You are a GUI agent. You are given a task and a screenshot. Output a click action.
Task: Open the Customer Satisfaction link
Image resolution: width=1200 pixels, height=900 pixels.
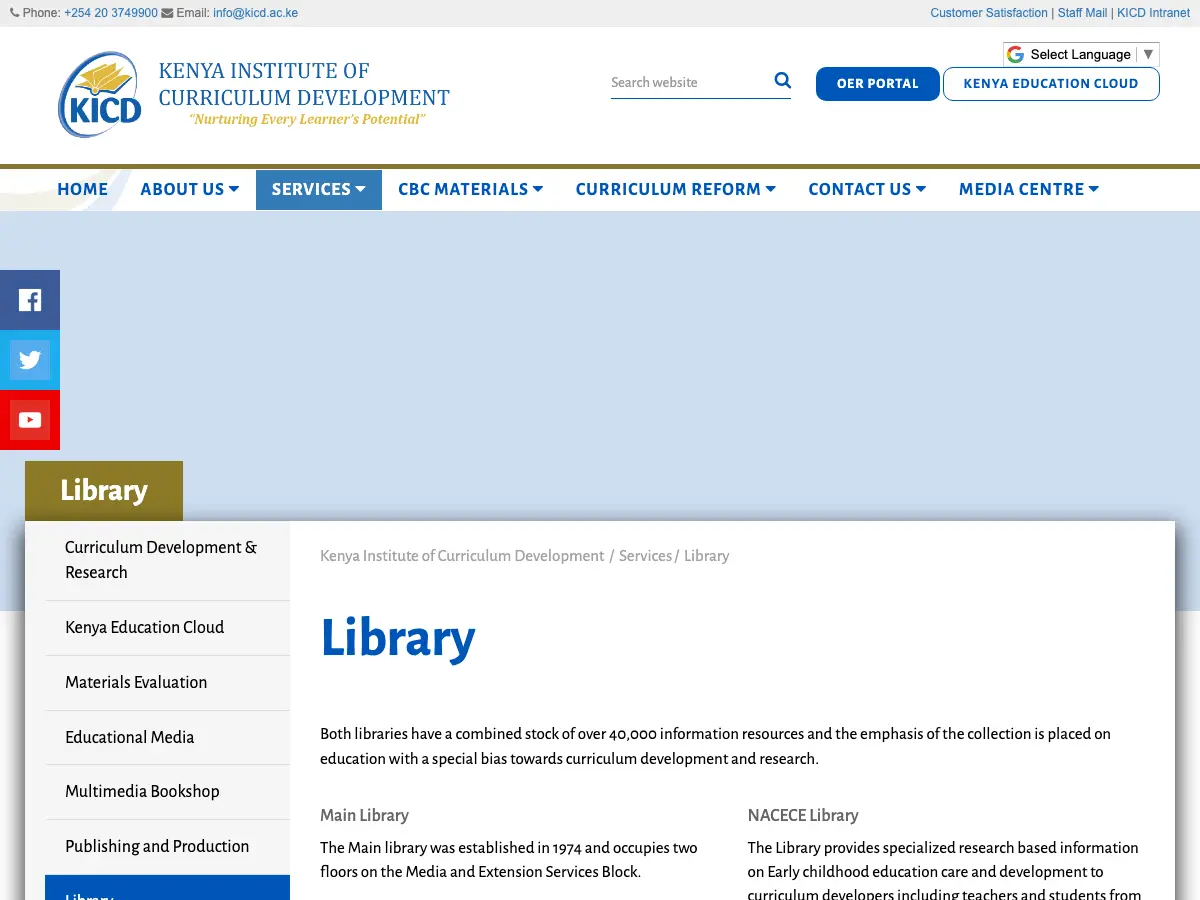989,13
